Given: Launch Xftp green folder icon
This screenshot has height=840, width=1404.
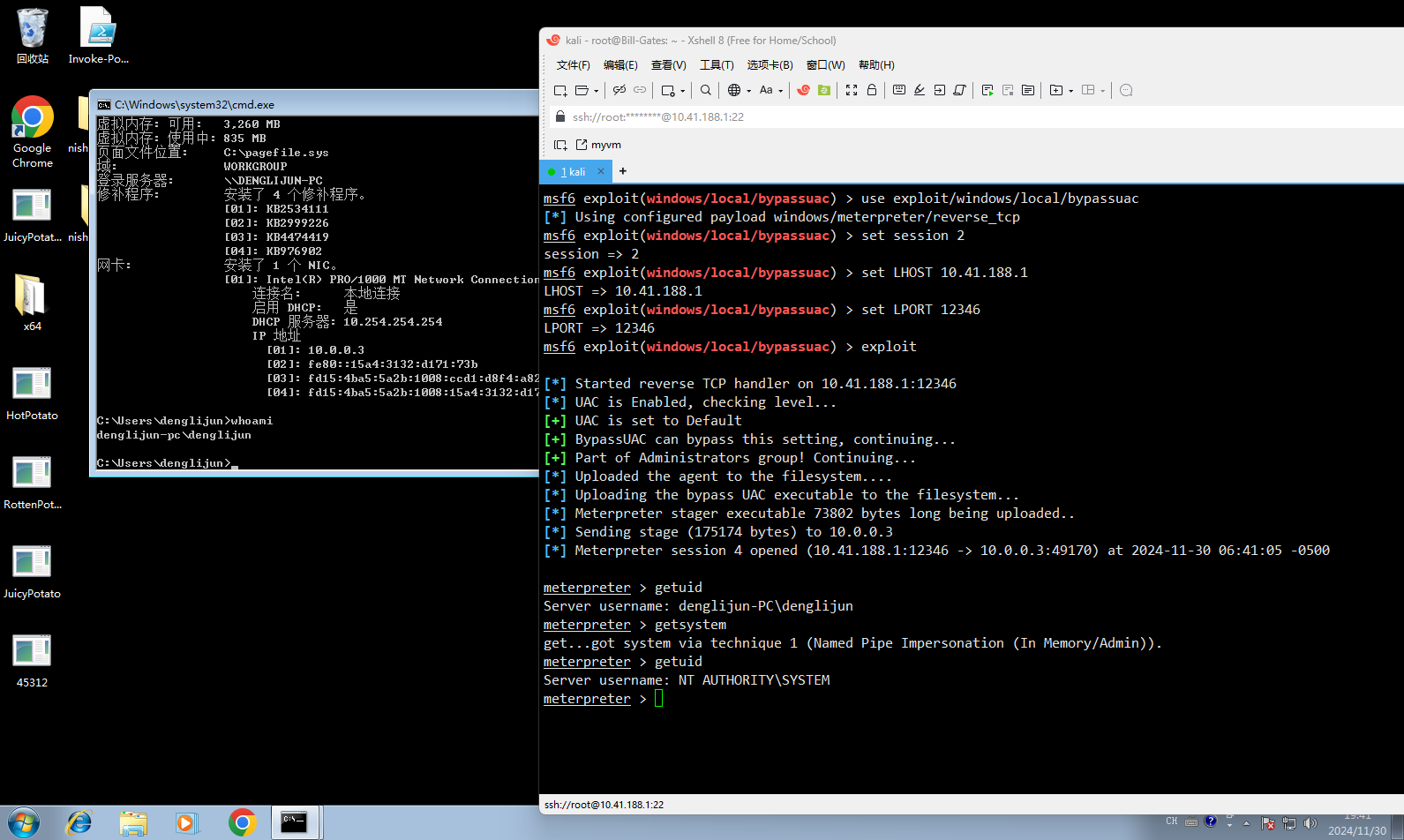Looking at the screenshot, I should tap(824, 90).
